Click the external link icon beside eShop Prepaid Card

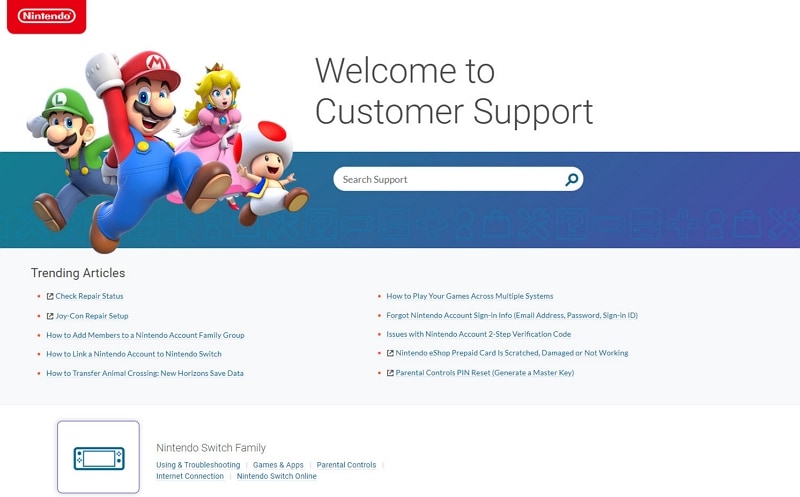coord(390,353)
